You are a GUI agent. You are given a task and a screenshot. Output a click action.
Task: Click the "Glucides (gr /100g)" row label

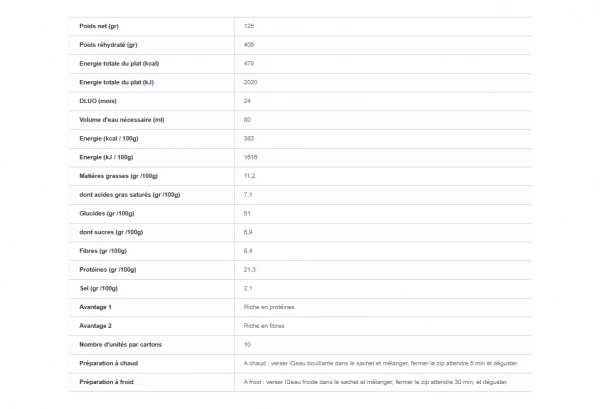107,213
